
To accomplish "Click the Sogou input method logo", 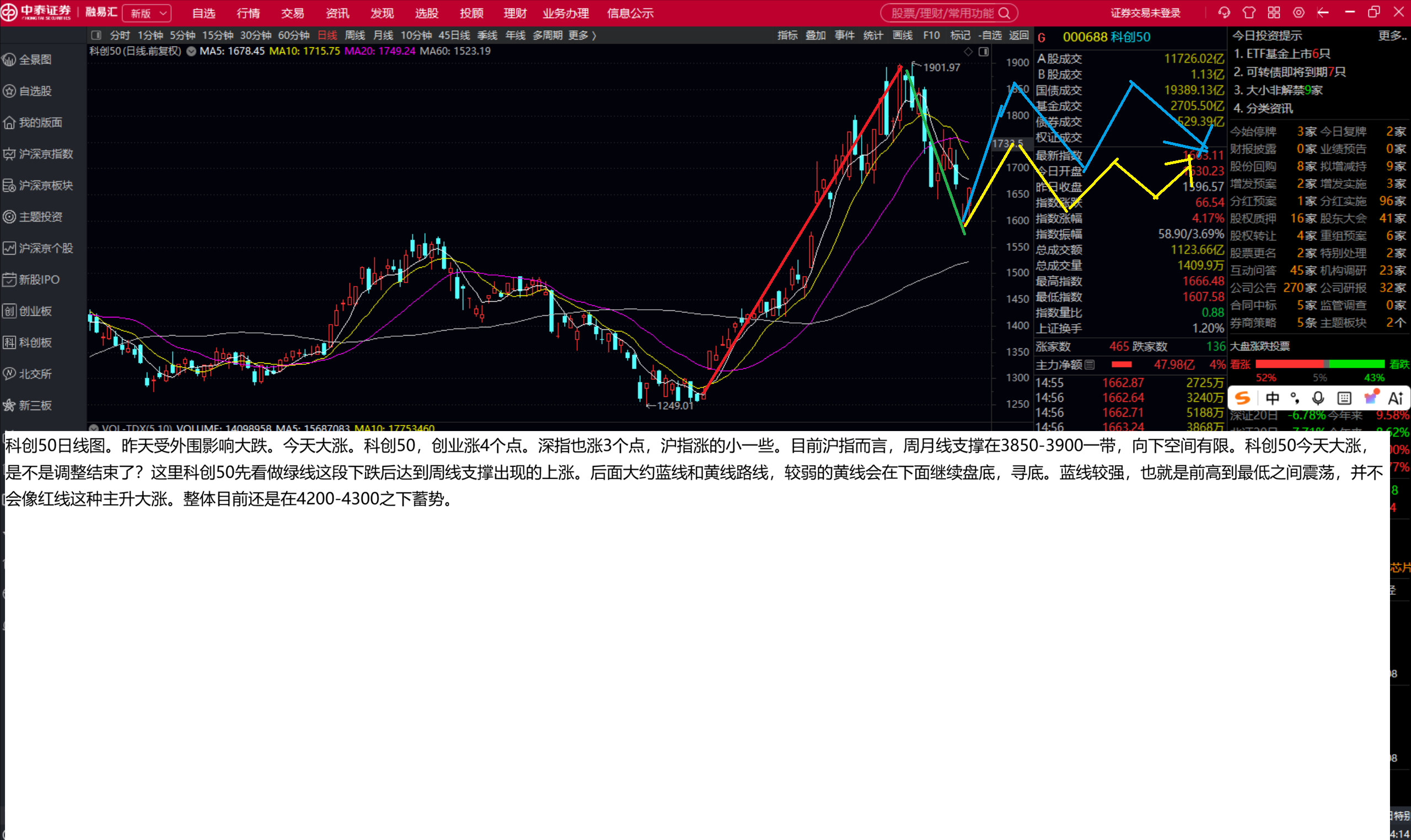I will pos(1242,398).
